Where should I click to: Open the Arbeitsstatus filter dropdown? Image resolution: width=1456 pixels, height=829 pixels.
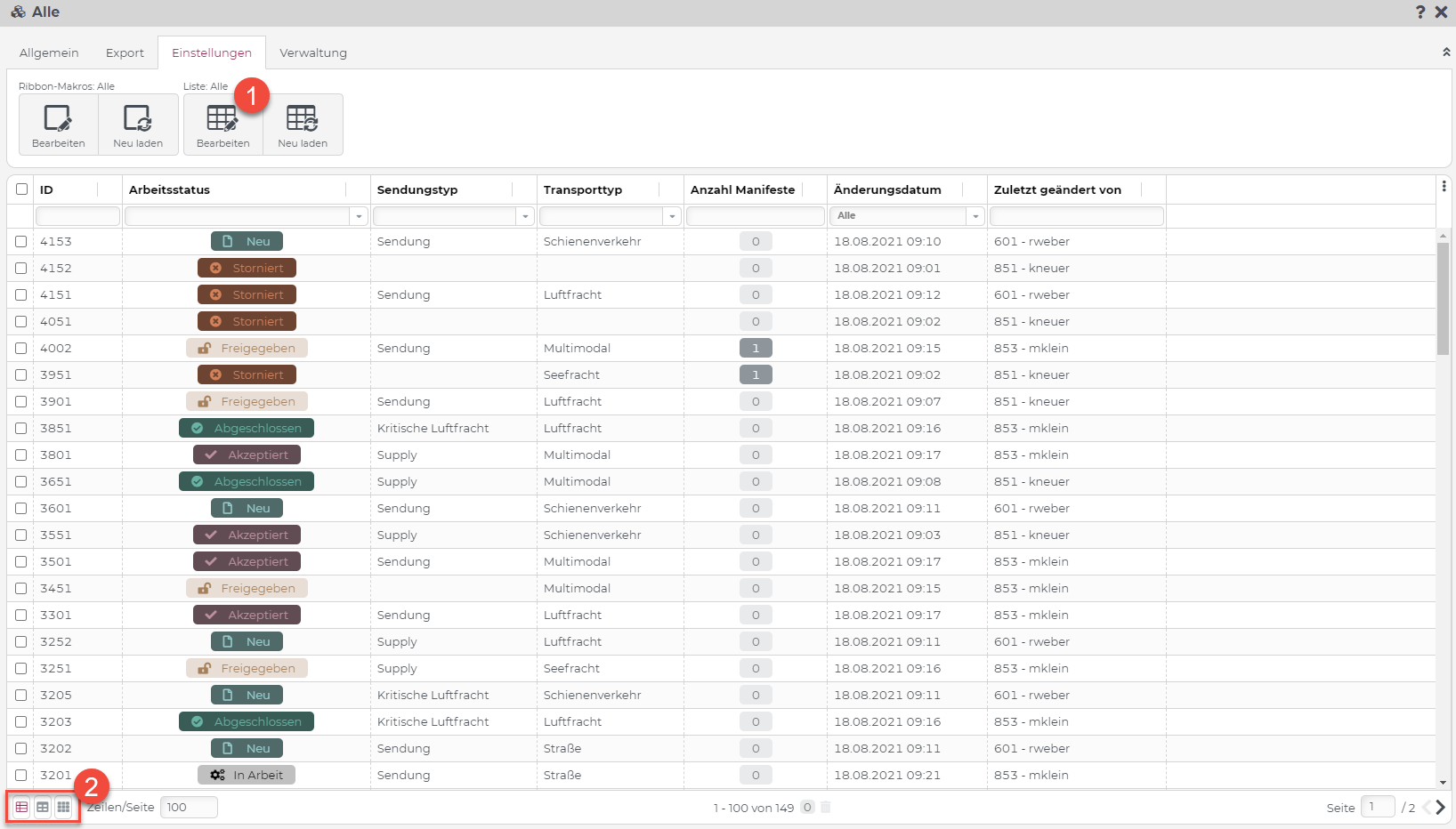click(359, 216)
